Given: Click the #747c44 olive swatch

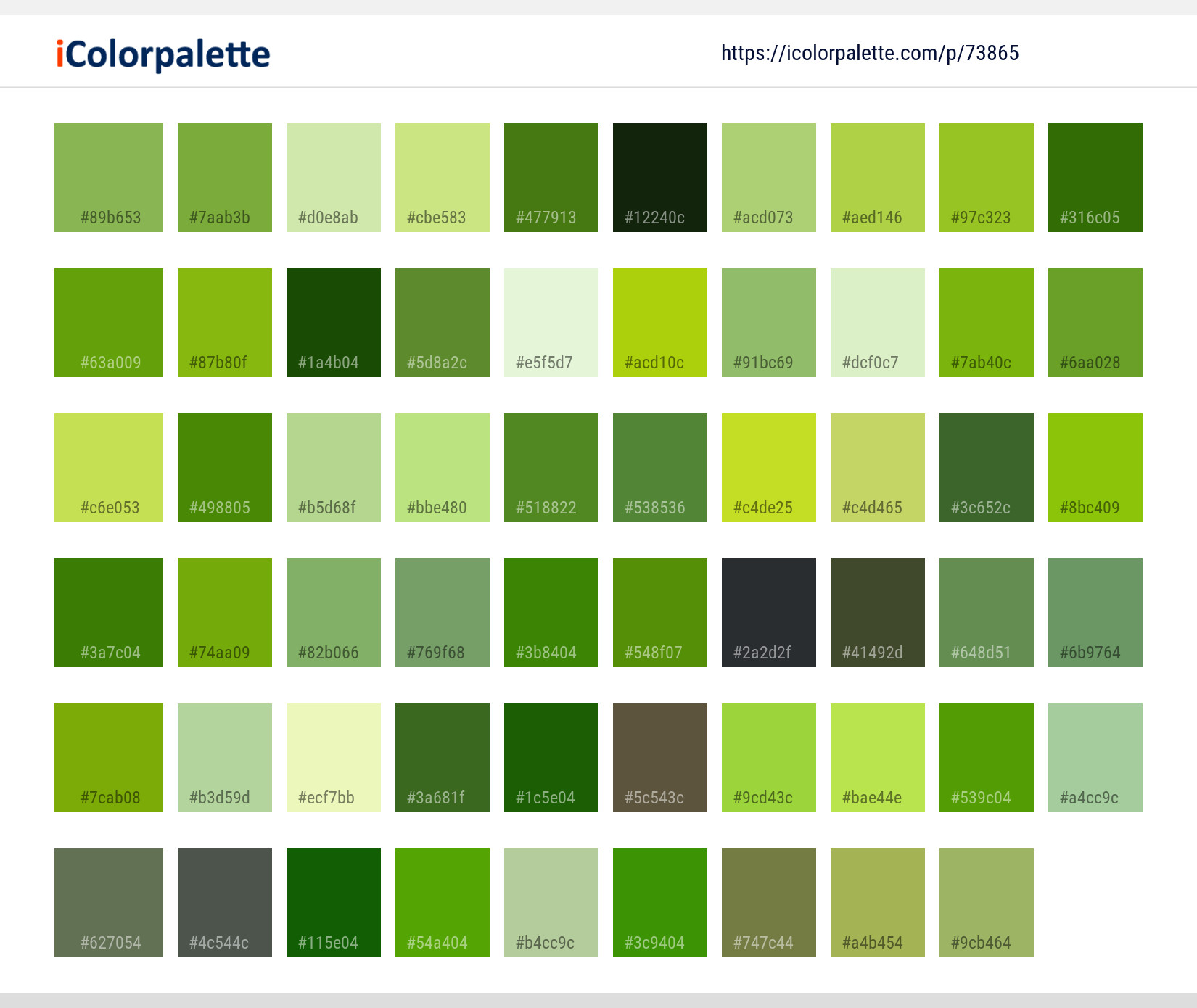Looking at the screenshot, I should 769,903.
